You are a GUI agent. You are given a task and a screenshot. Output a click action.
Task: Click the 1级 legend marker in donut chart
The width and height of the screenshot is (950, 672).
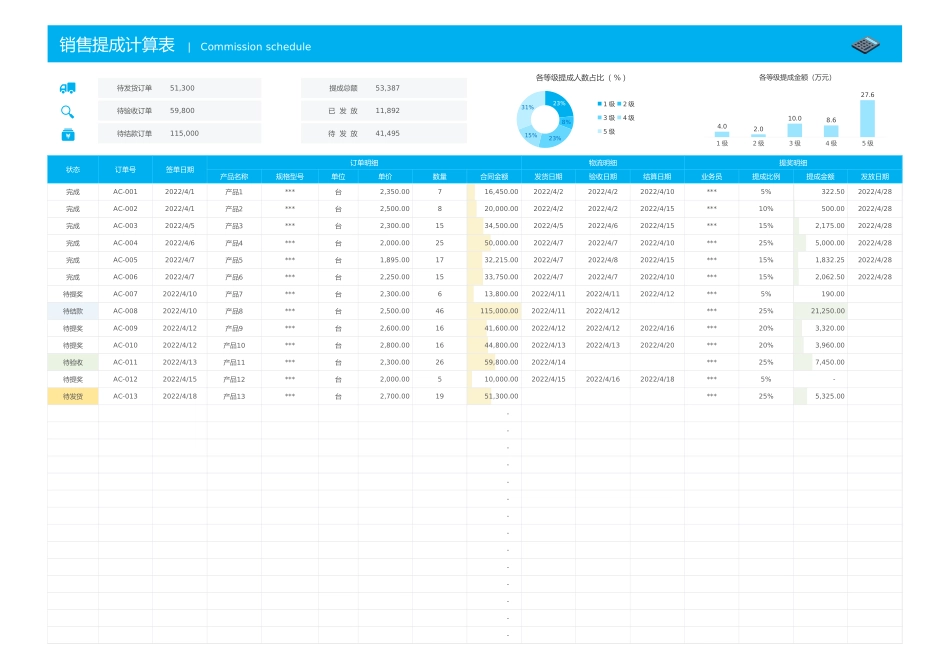tap(600, 104)
